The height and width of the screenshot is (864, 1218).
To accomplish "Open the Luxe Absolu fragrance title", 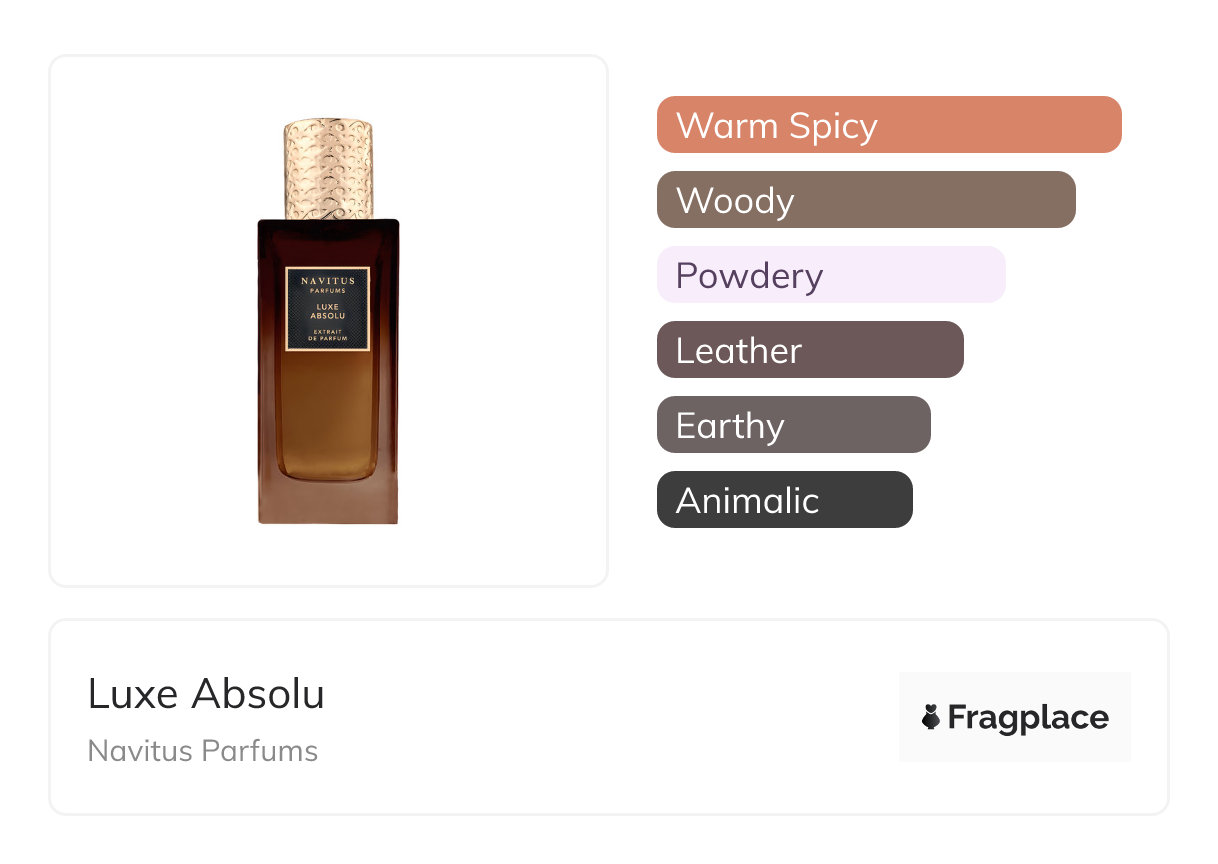I will pyautogui.click(x=206, y=694).
